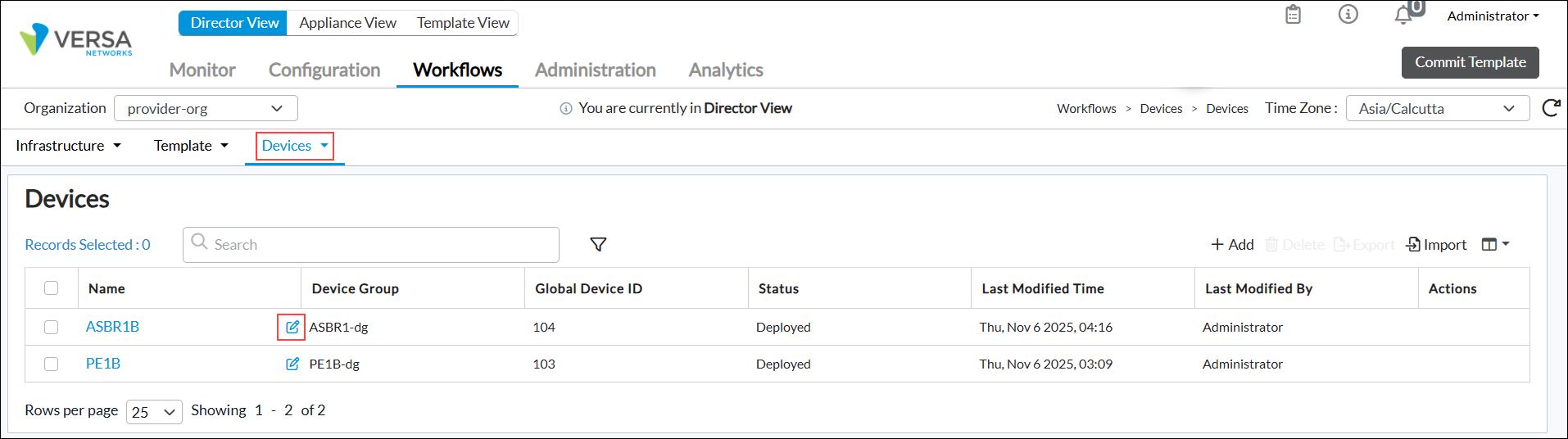Expand the Template dropdown menu

click(191, 145)
